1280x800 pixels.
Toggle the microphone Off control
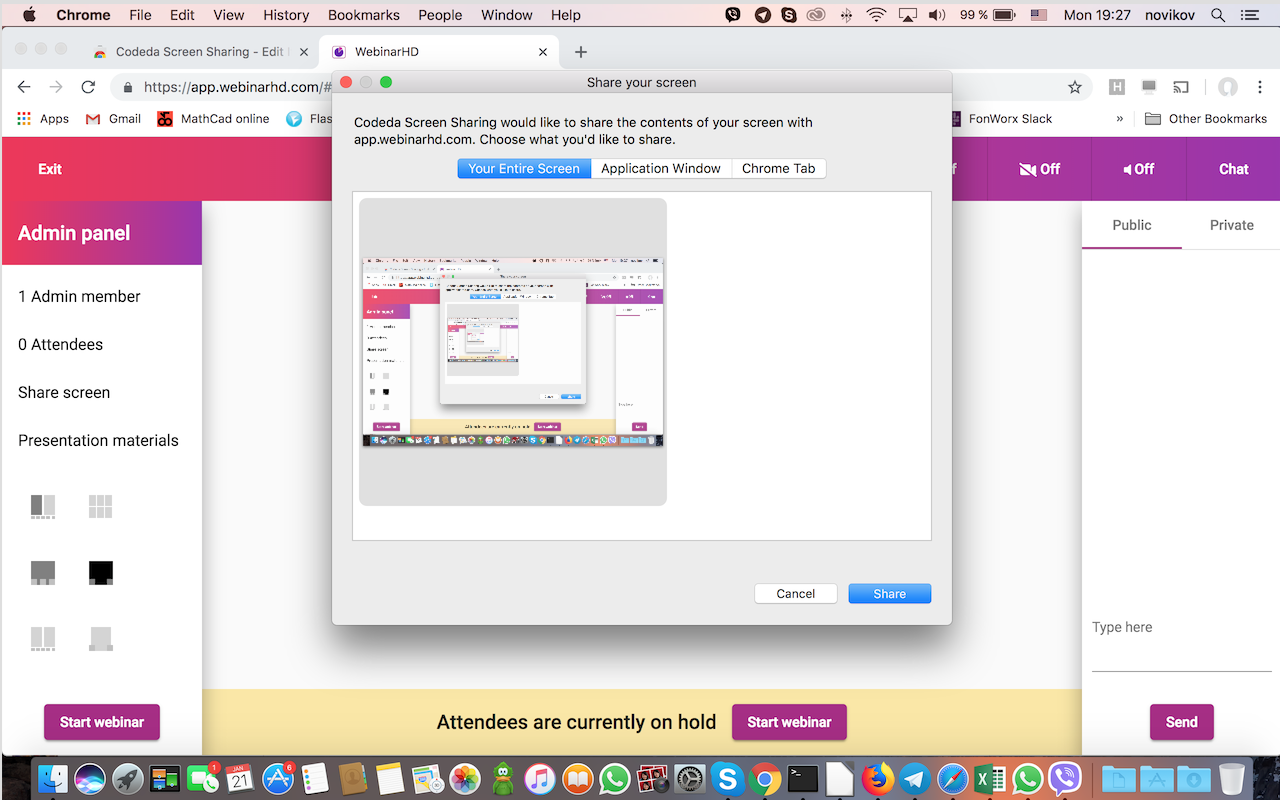pos(1138,169)
